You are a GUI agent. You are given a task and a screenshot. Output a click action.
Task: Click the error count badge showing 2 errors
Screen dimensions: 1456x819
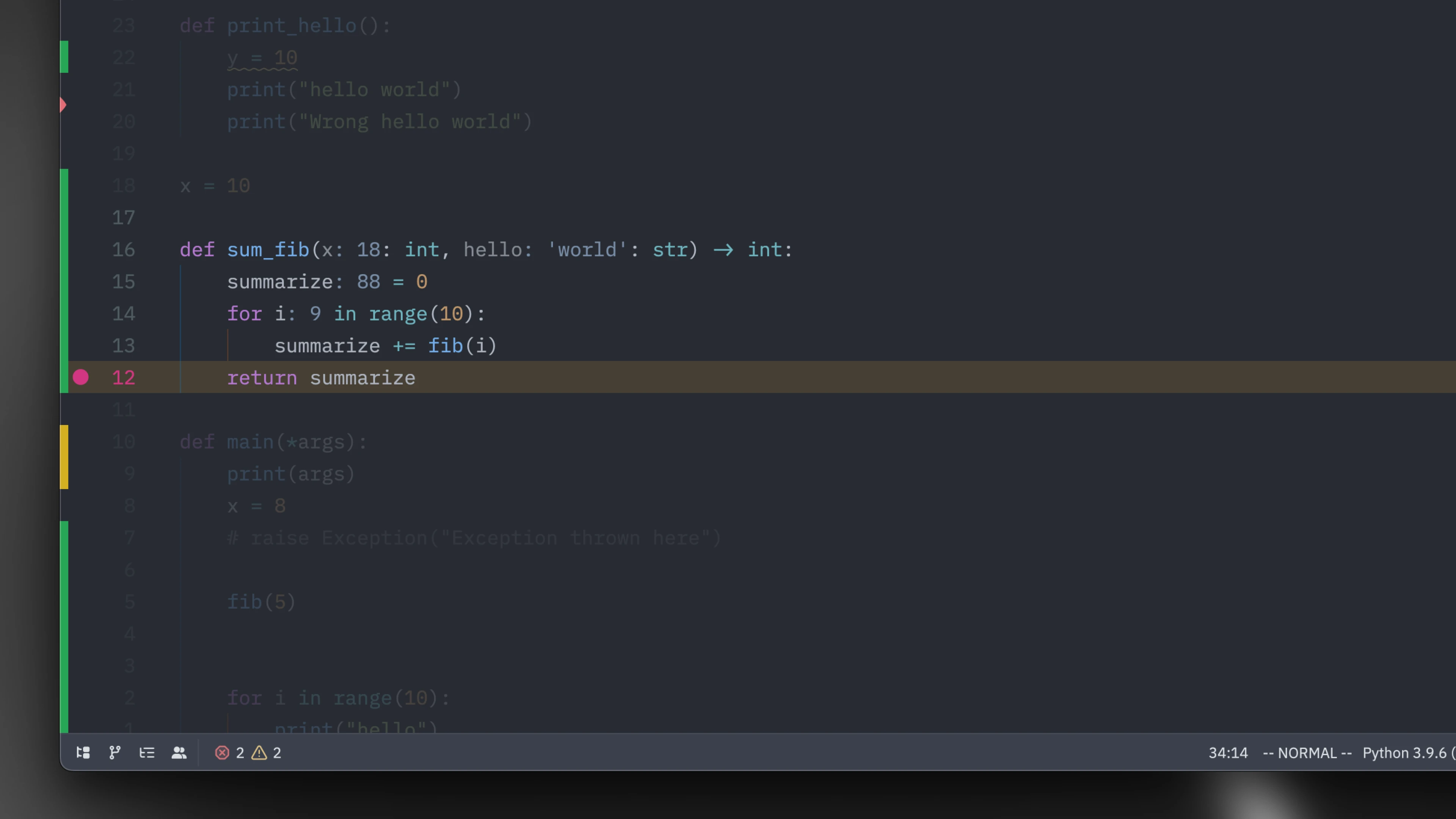point(231,752)
